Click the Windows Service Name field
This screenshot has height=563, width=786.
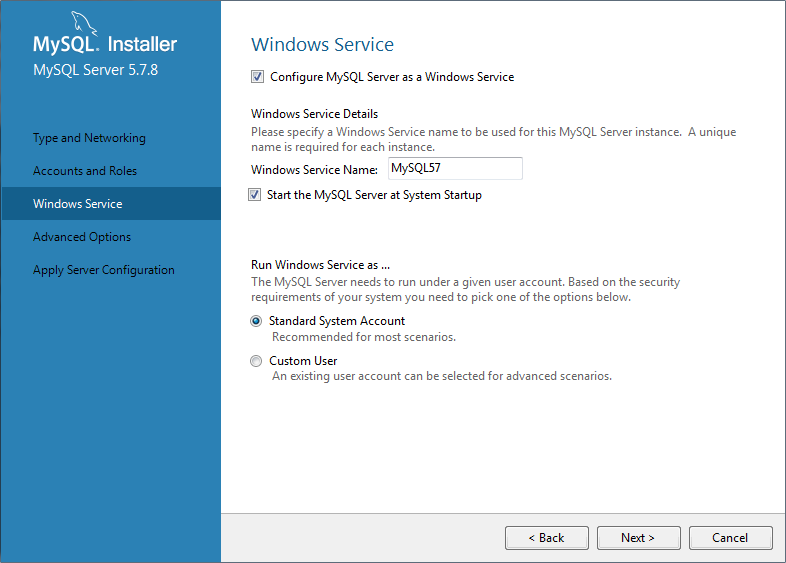[x=455, y=168]
